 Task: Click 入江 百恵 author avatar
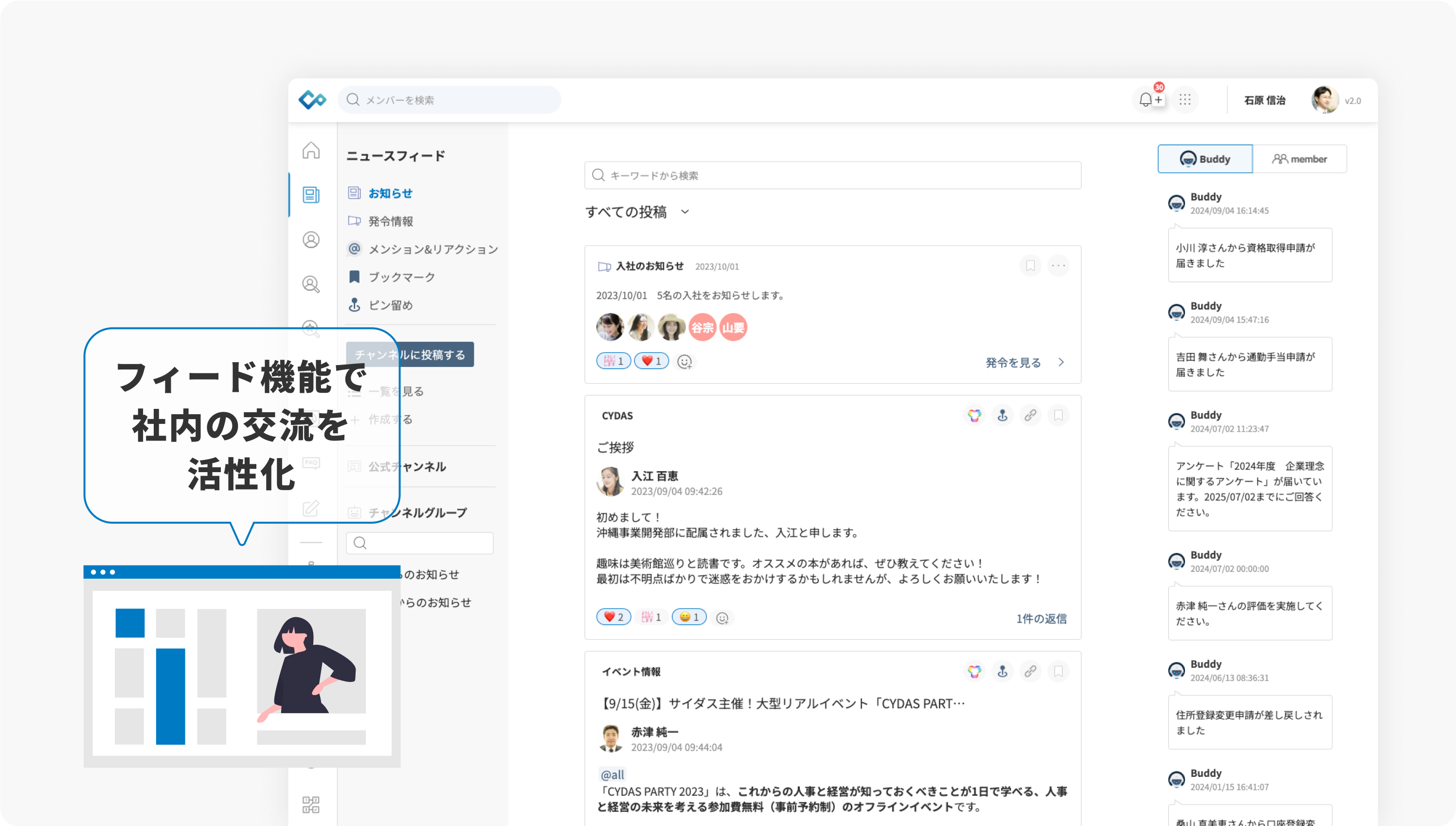tap(611, 481)
